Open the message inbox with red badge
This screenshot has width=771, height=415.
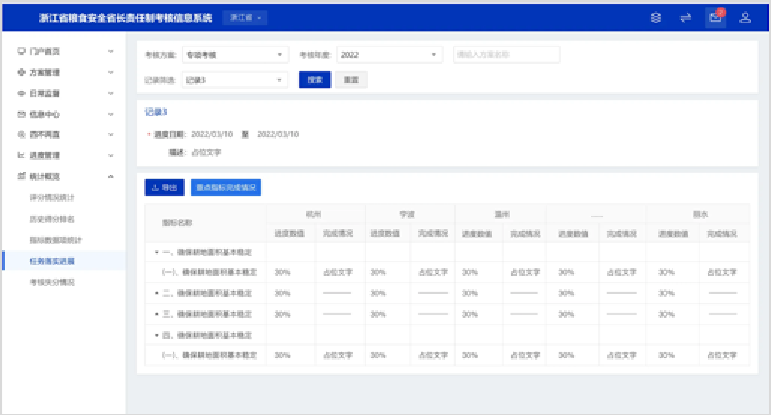[x=715, y=18]
